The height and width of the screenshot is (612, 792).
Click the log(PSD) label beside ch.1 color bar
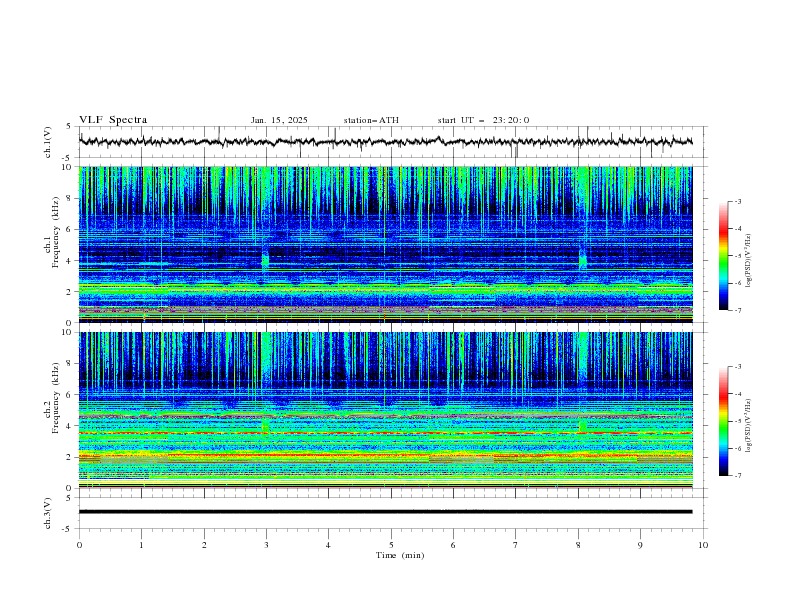tap(749, 261)
